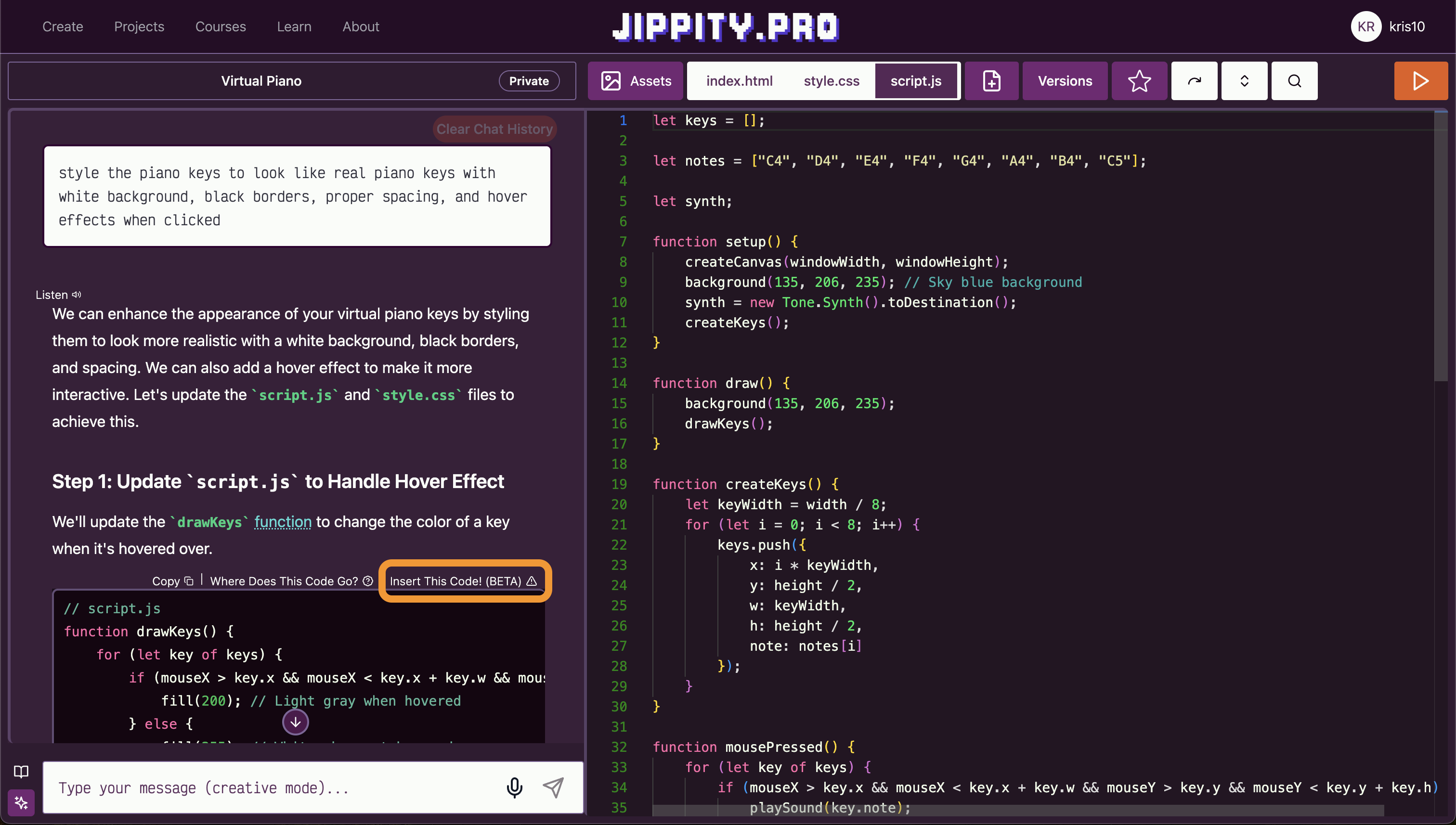Click the orange Run play button
This screenshot has height=825, width=1456.
point(1420,81)
